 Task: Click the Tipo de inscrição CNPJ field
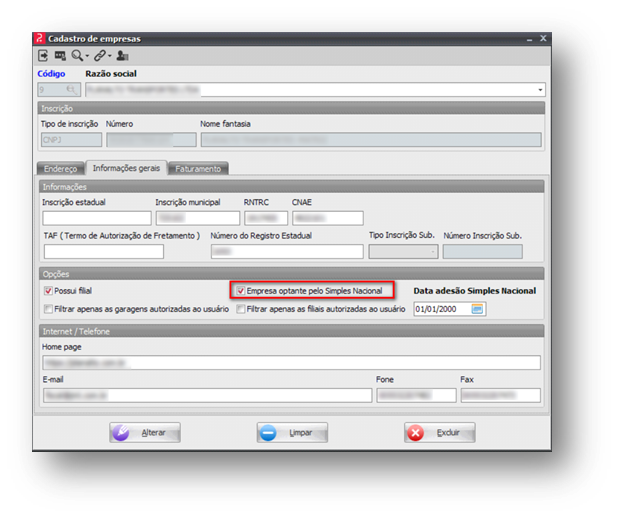(x=71, y=140)
